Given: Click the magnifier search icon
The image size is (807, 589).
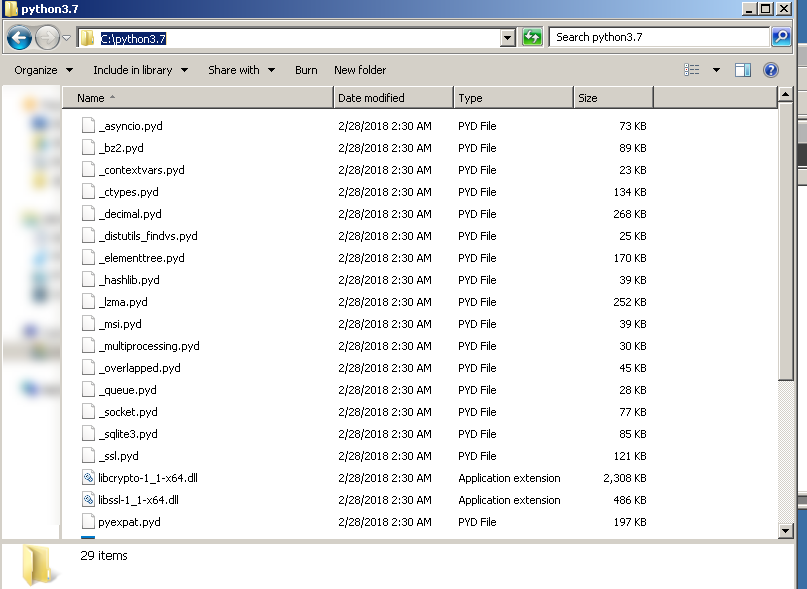Looking at the screenshot, I should pos(781,37).
